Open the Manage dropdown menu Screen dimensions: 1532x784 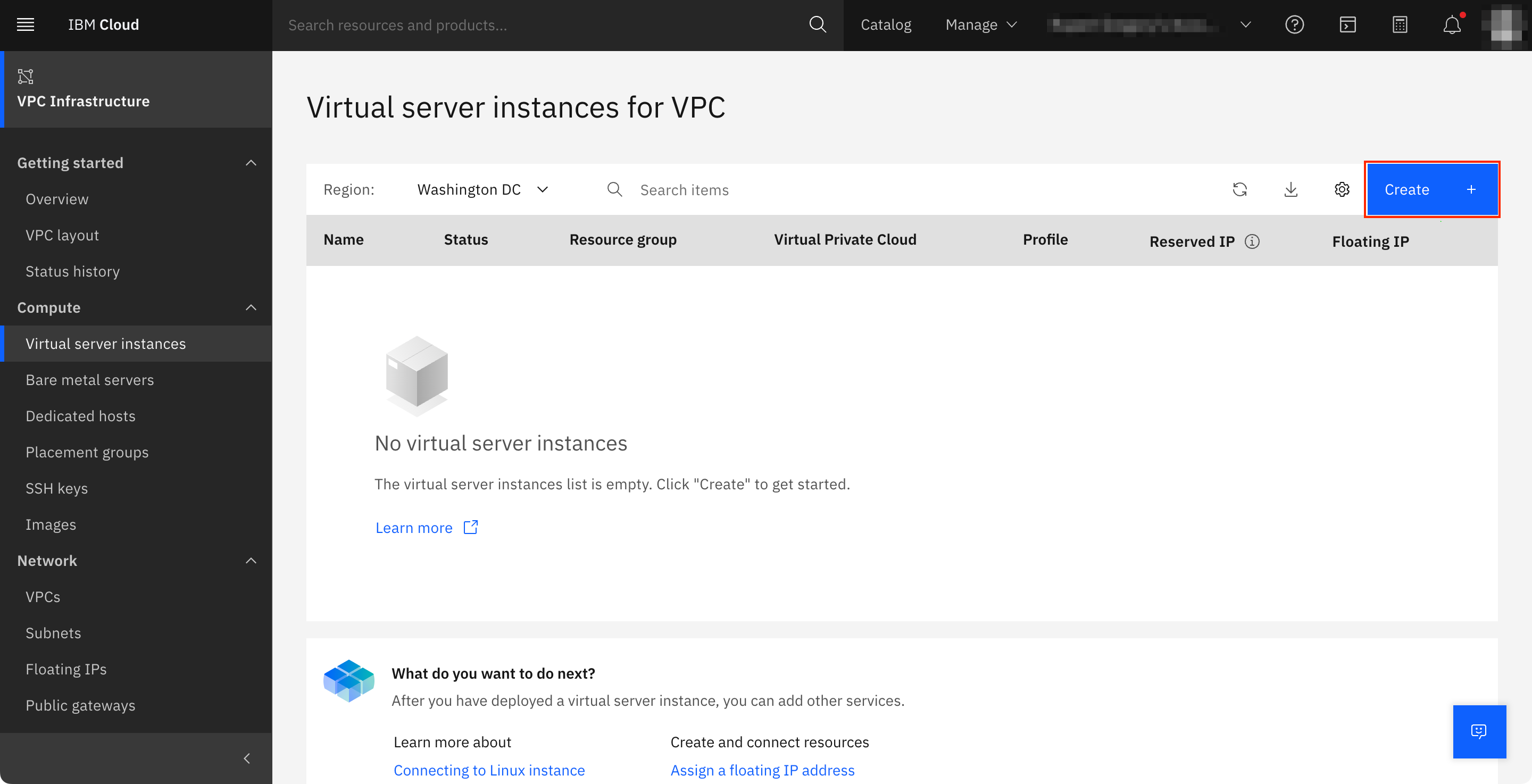coord(981,24)
